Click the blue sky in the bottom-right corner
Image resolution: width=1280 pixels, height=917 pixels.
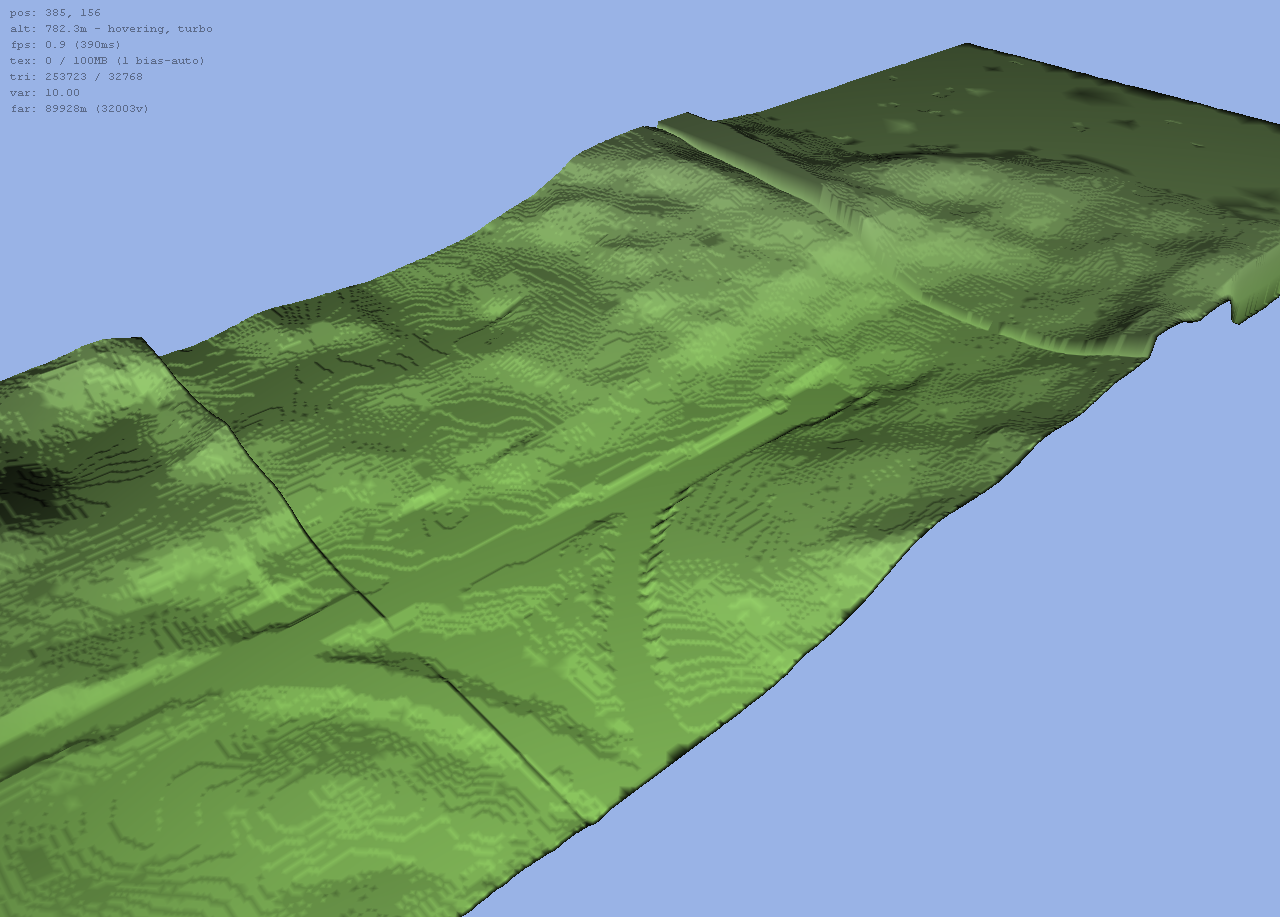point(1150,800)
